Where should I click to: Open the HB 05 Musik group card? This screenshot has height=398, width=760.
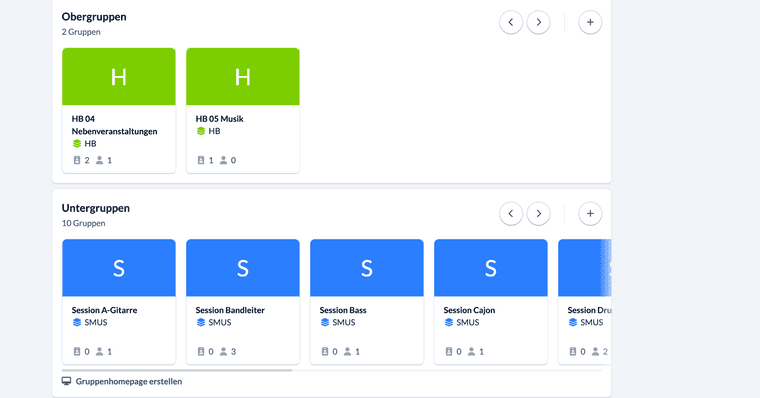(x=243, y=111)
